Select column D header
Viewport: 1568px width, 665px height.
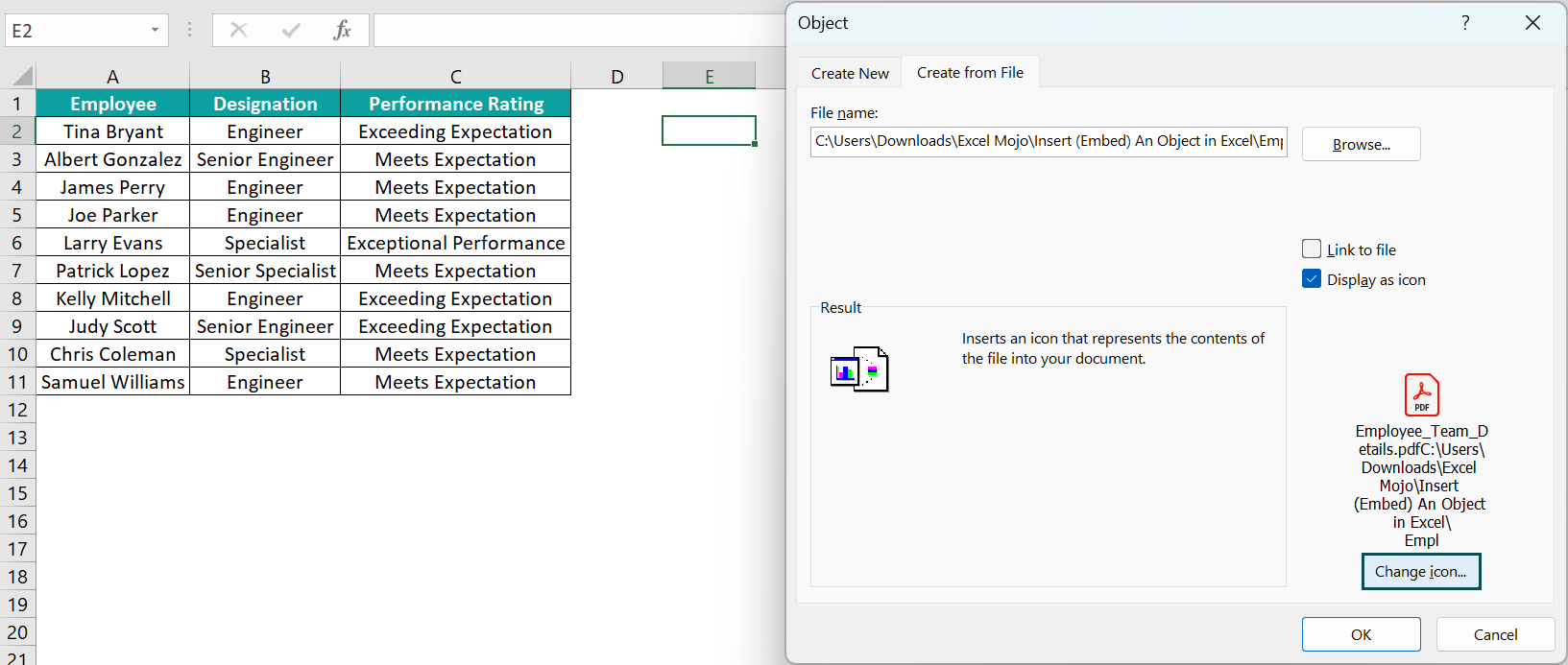click(616, 77)
